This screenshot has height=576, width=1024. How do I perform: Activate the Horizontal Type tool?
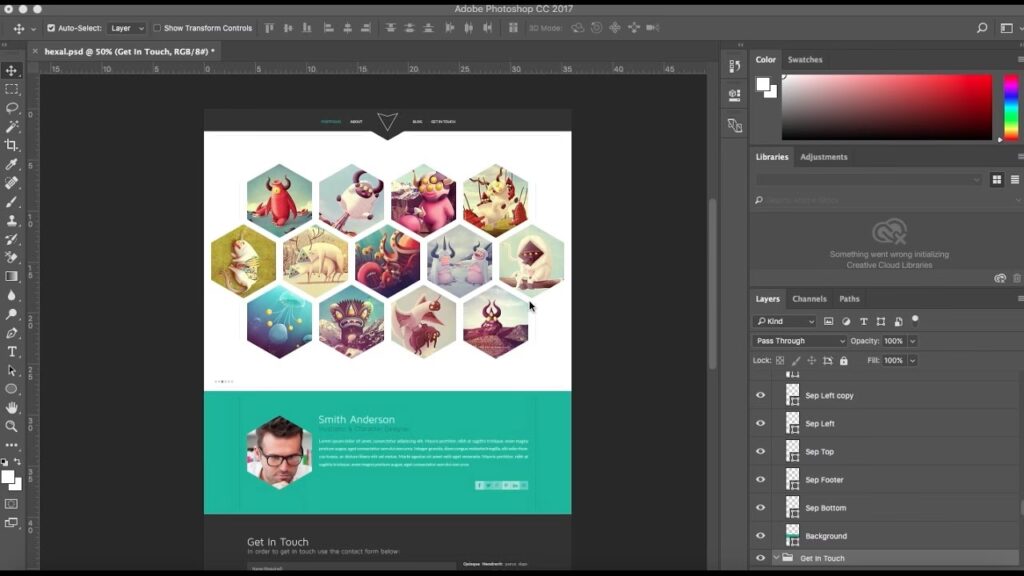(x=12, y=352)
